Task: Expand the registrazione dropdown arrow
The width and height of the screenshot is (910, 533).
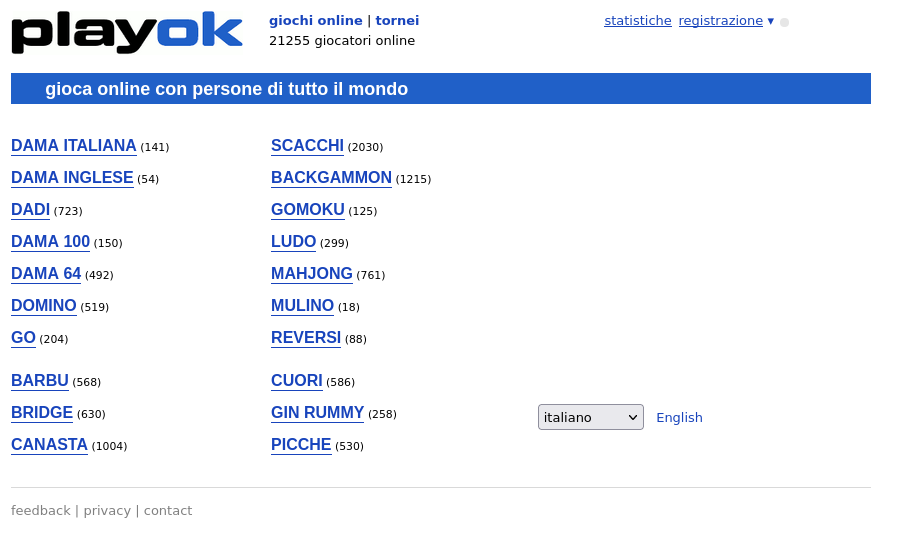Action: tap(771, 20)
